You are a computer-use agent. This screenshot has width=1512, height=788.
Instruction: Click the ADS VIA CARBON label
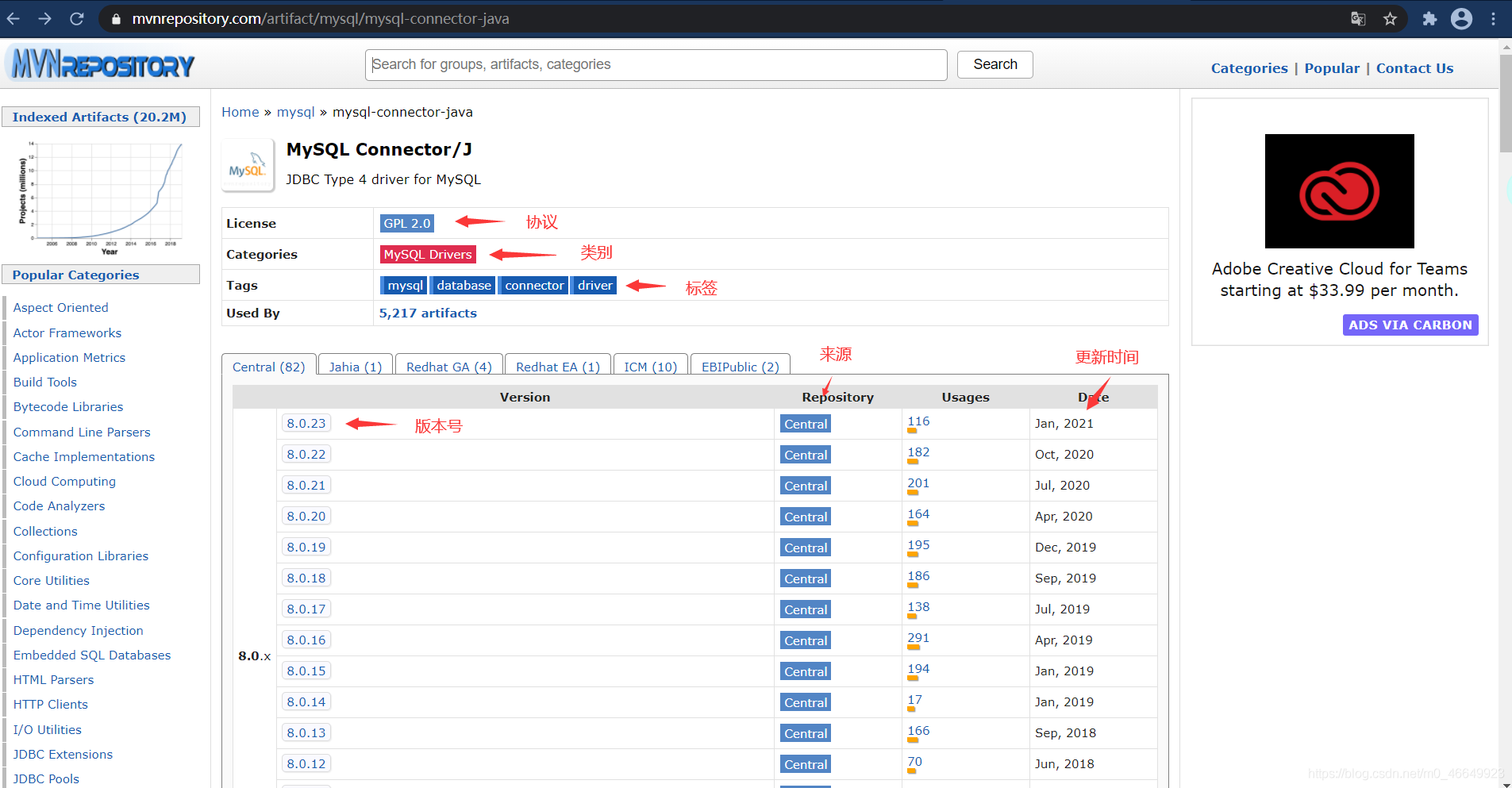[1410, 325]
